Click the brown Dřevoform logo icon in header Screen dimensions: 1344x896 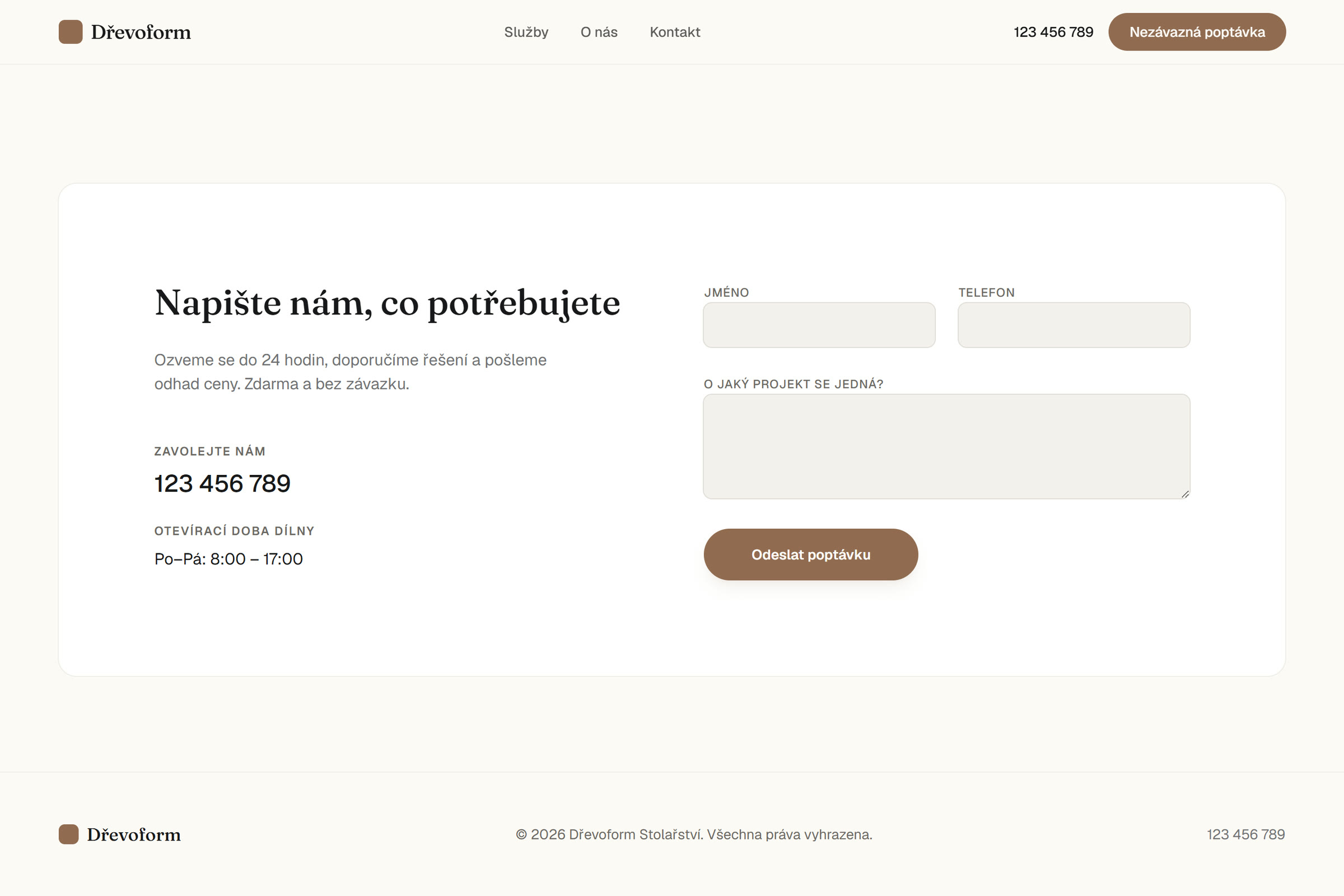point(71,32)
